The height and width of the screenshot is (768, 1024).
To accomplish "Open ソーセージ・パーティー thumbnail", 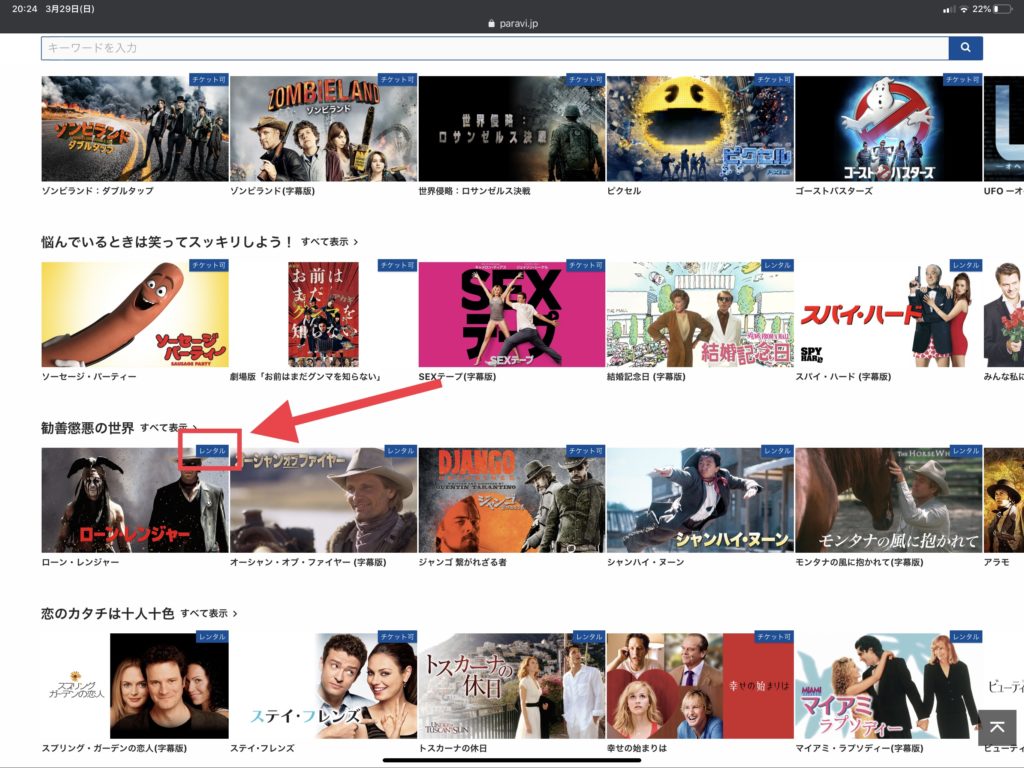I will (135, 314).
